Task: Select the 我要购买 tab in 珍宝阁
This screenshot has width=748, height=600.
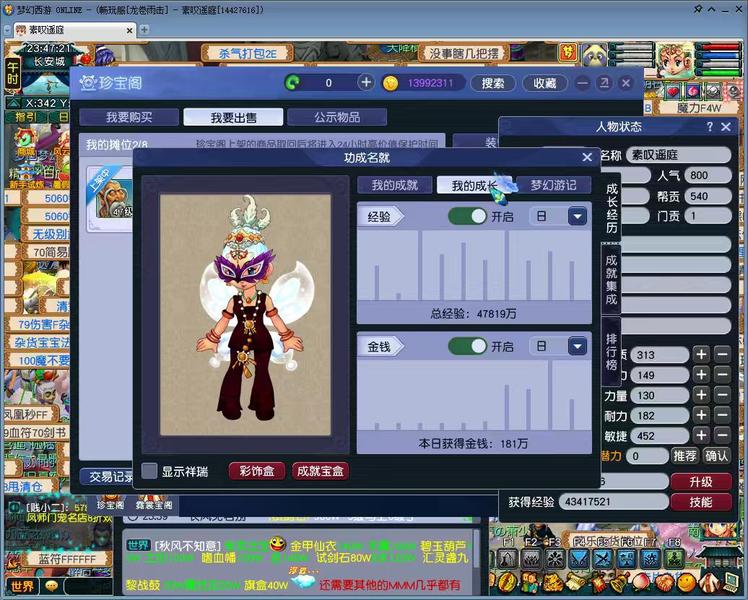Action: pos(129,117)
